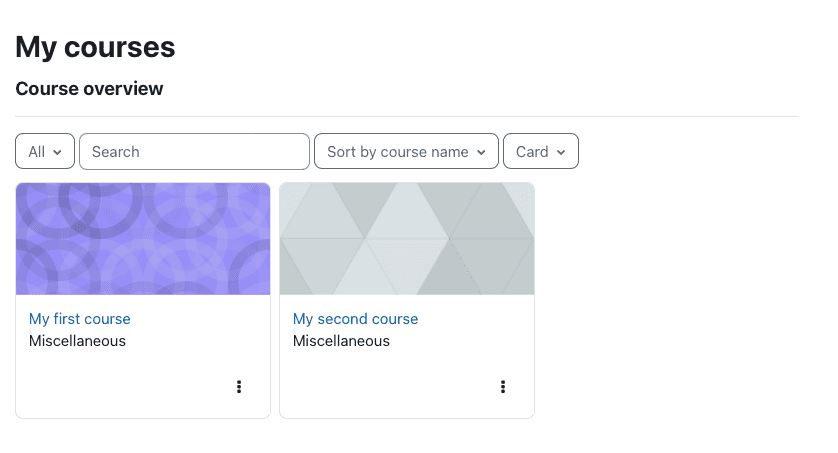Open the My first course link
The image size is (838, 453).
tap(80, 319)
